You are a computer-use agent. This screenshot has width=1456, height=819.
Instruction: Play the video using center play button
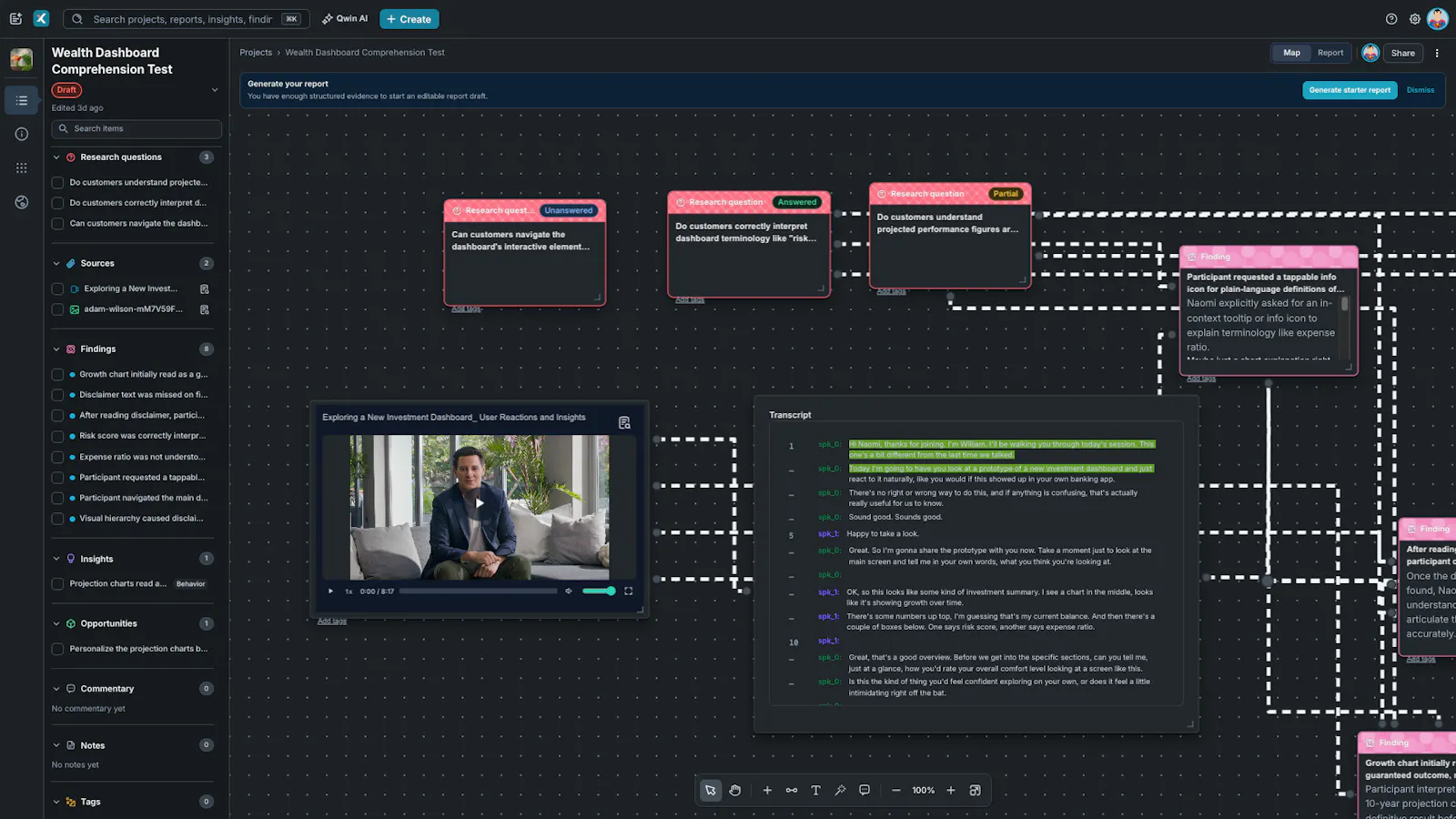(x=480, y=503)
